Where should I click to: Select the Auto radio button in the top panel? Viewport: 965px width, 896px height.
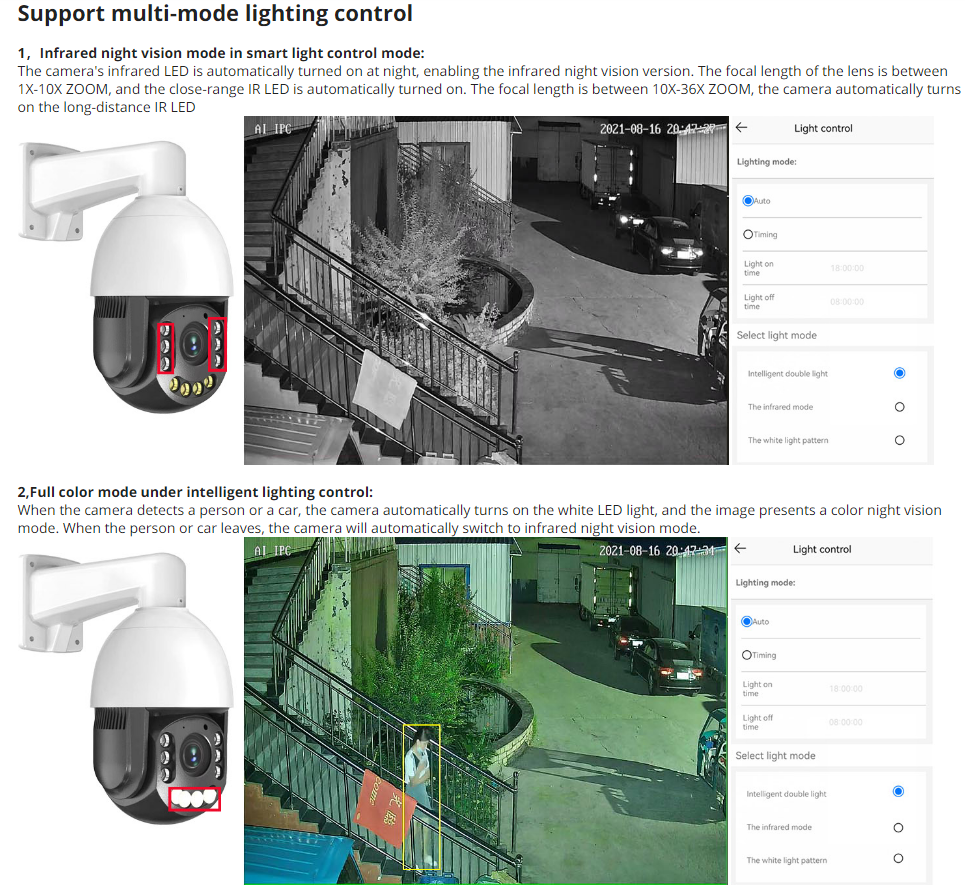[x=747, y=200]
